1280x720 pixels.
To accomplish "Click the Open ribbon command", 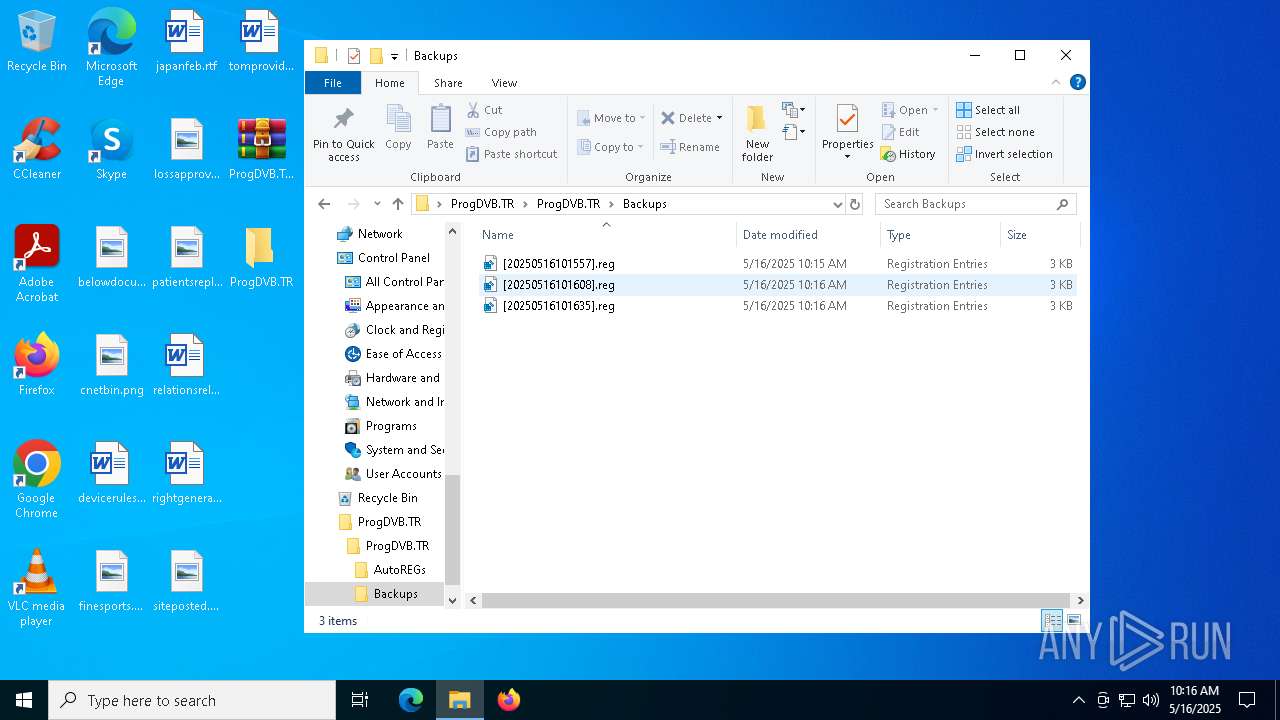I will 910,110.
